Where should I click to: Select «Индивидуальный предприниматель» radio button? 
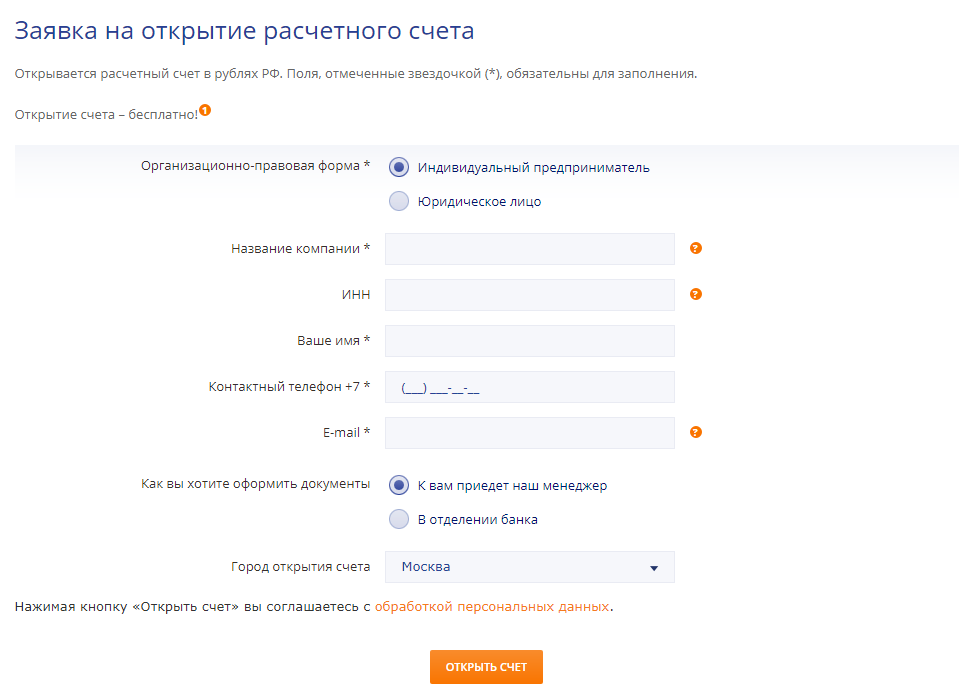click(399, 167)
